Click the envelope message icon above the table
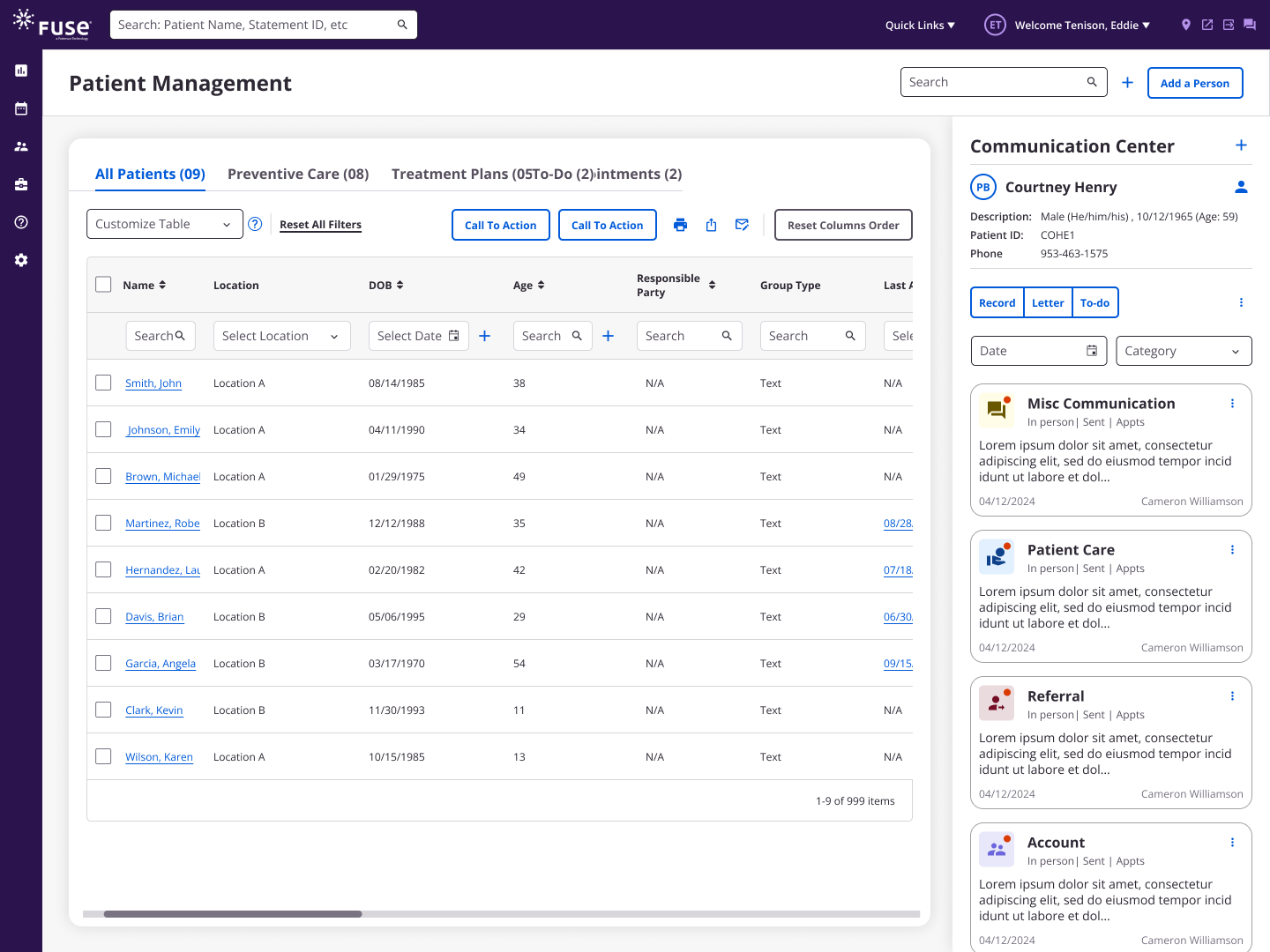This screenshot has width=1270, height=952. point(742,225)
